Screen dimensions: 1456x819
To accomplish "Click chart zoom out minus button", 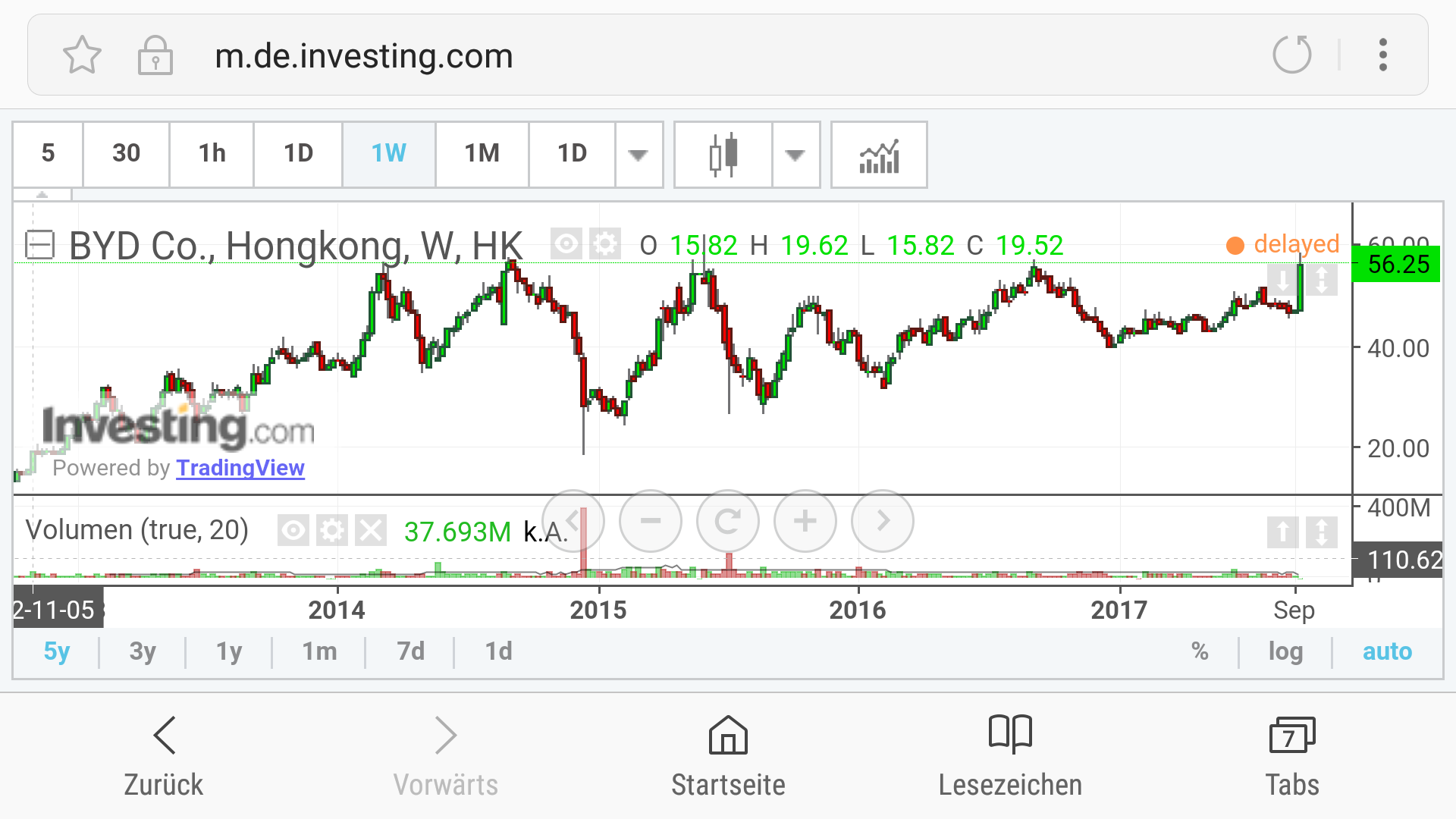I will pos(651,521).
